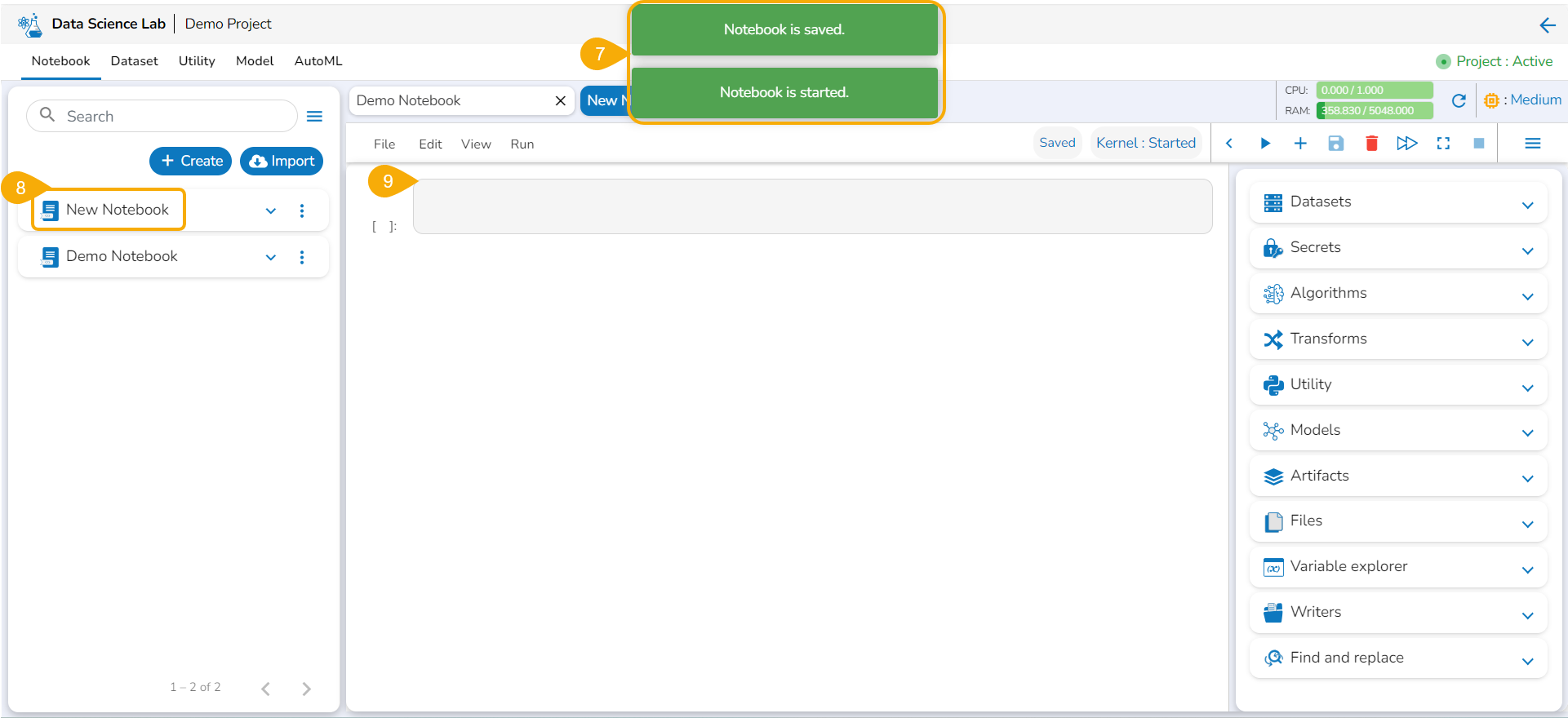Expand the Demo Notebook chevron in list
Screen dimensions: 1568x718
271,258
